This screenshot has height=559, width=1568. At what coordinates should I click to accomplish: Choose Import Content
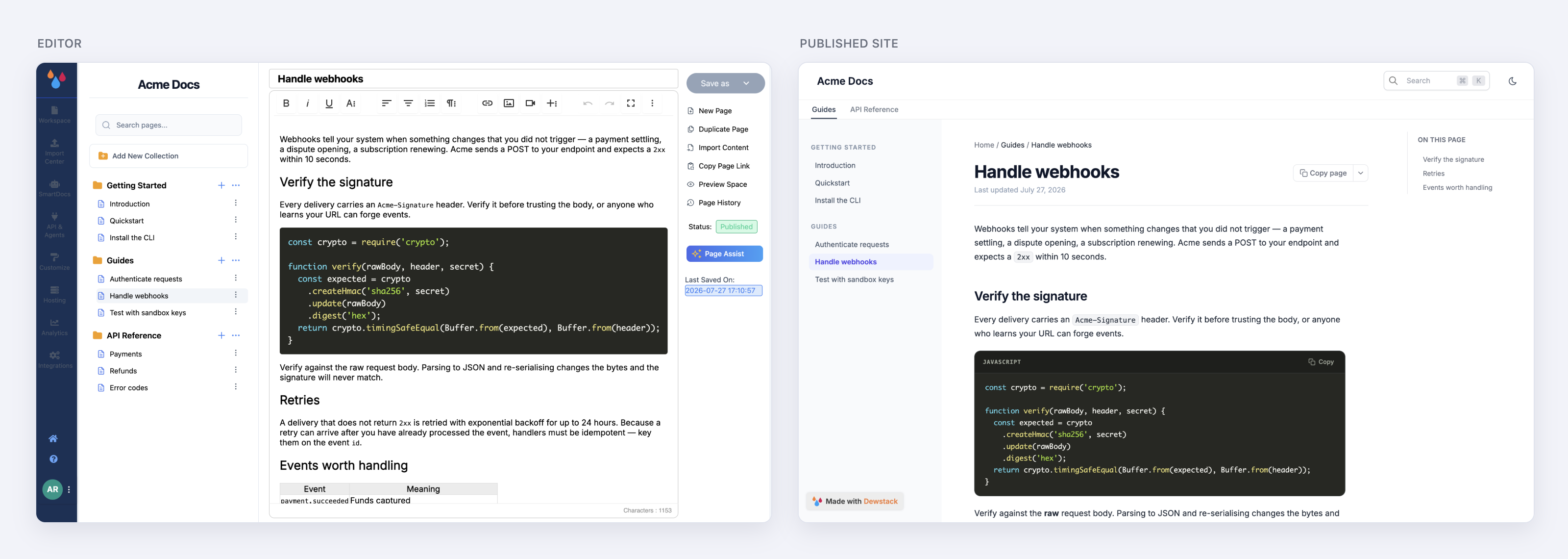[x=718, y=148]
